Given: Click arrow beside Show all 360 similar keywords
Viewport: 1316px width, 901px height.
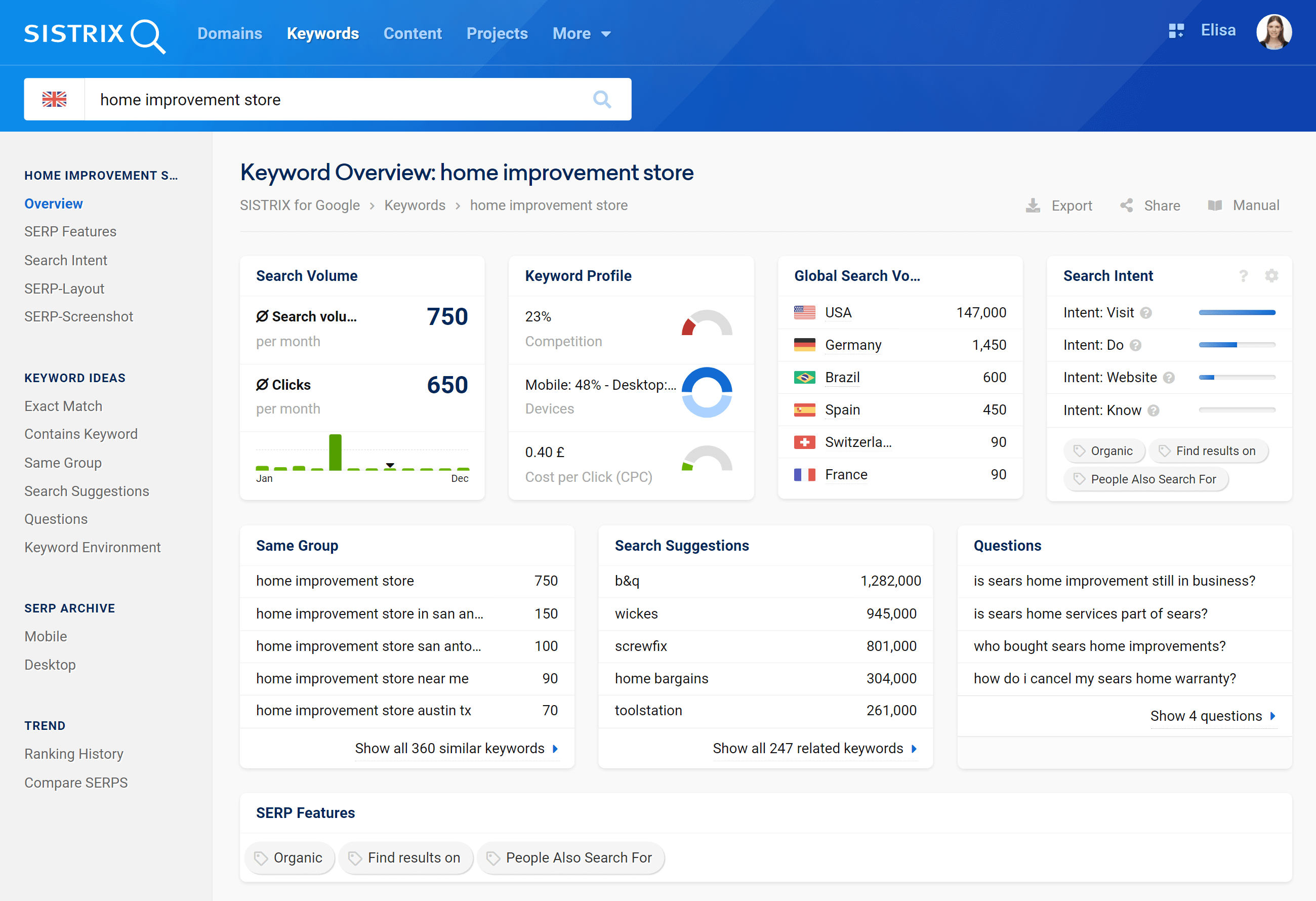Looking at the screenshot, I should [556, 749].
